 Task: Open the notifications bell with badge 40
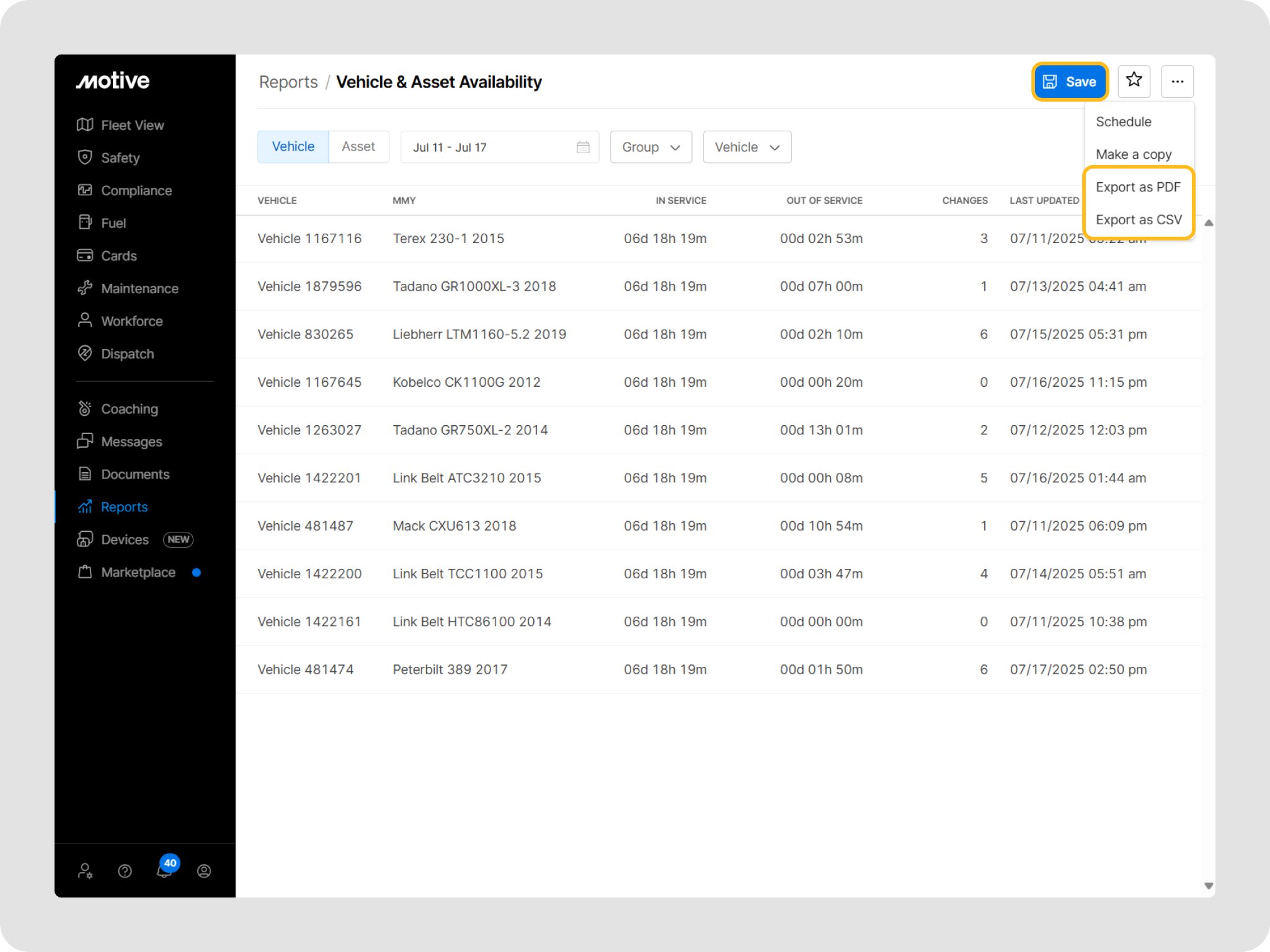pos(164,870)
